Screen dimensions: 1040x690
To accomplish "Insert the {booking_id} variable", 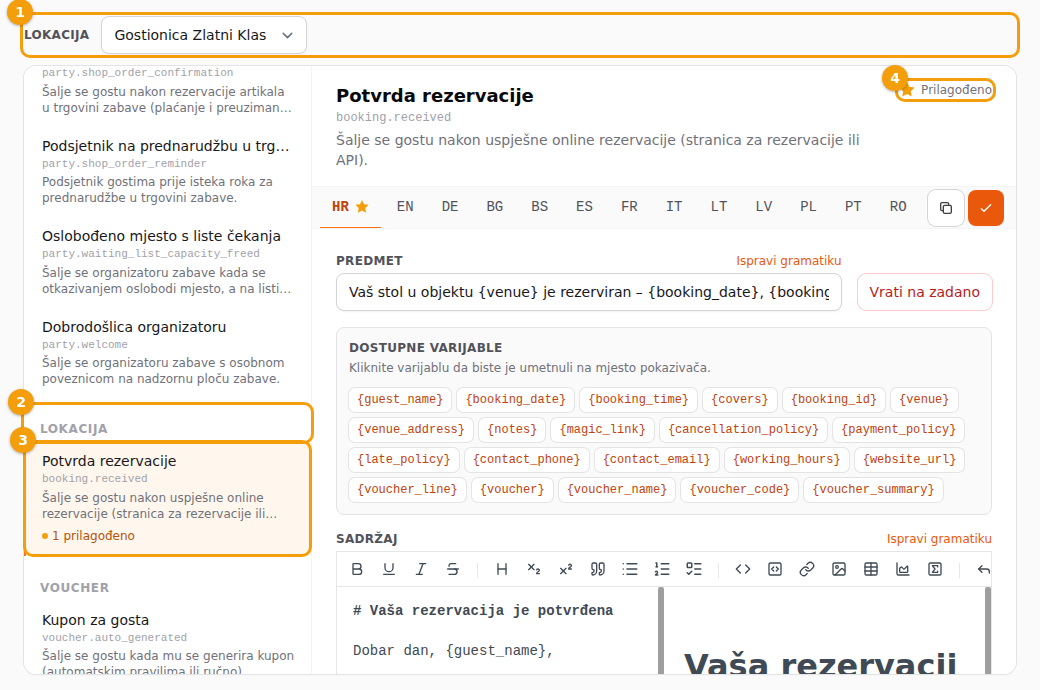I will pyautogui.click(x=834, y=399).
